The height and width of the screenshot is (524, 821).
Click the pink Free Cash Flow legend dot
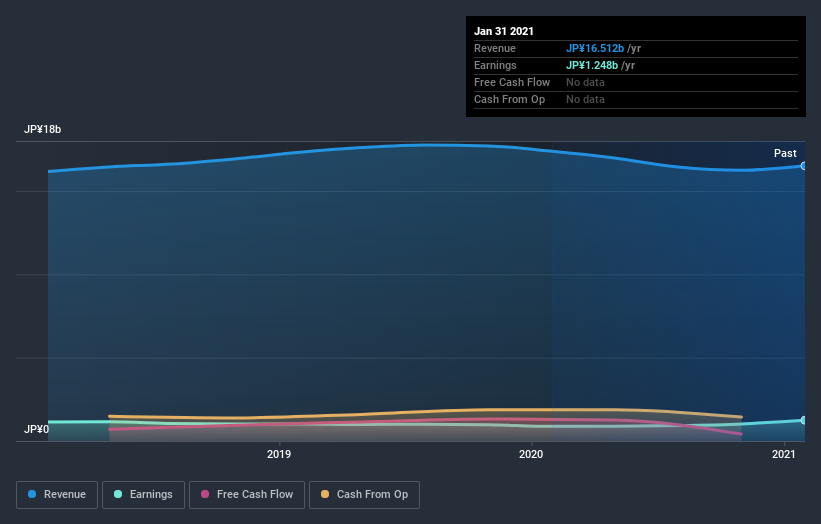point(205,494)
